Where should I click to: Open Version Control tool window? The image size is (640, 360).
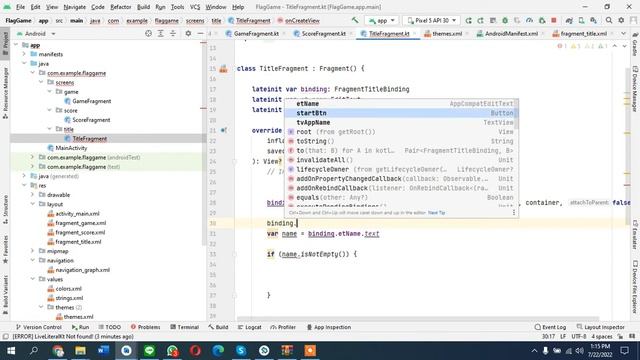(x=38, y=327)
